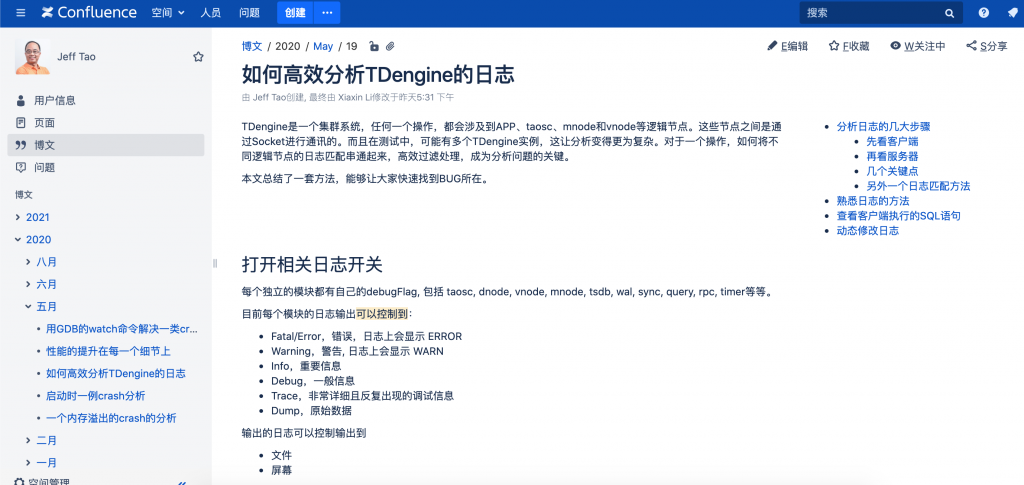
Task: Star the Jeff Tao space
Action: [x=198, y=57]
